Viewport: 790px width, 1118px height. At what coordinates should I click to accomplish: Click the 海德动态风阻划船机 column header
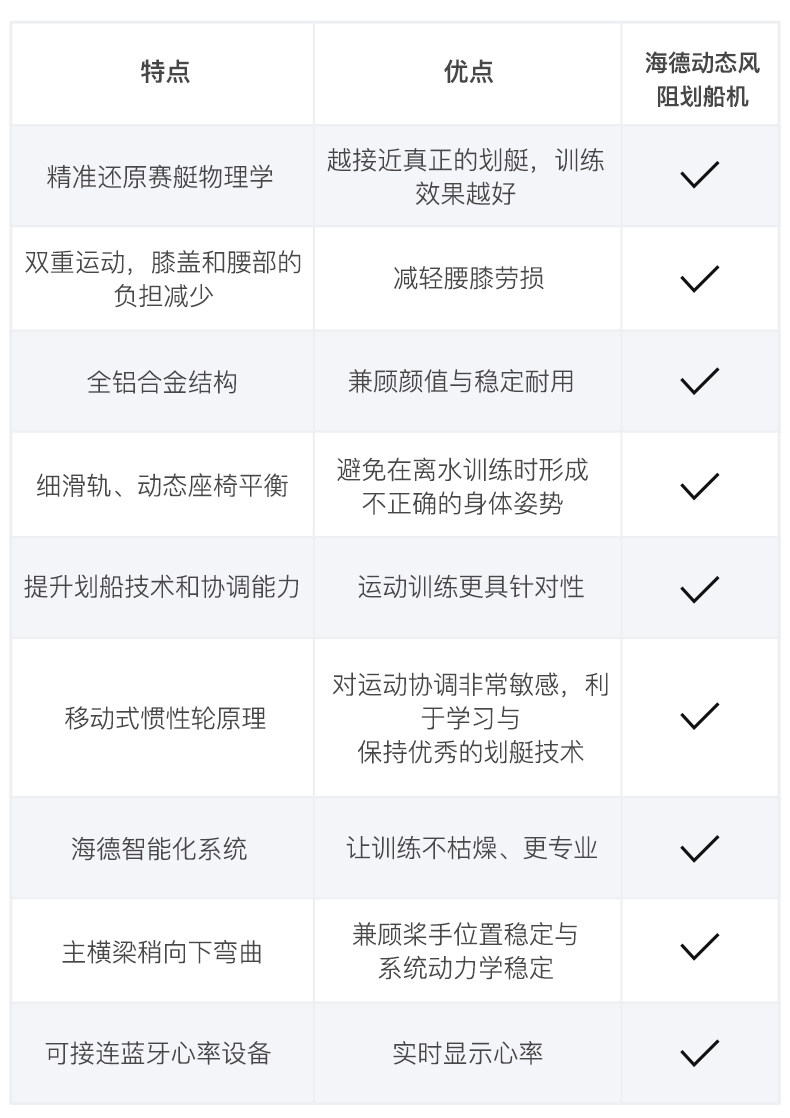[x=701, y=80]
